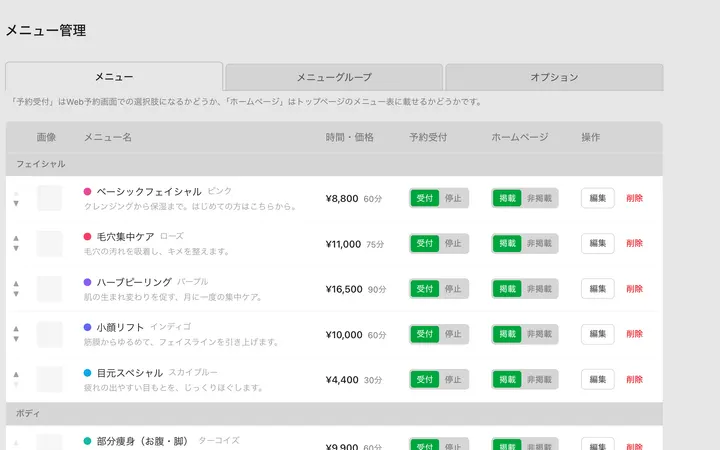720x450 pixels.
Task: Edit 目元スペシャル menu with 編集
Action: pos(598,379)
